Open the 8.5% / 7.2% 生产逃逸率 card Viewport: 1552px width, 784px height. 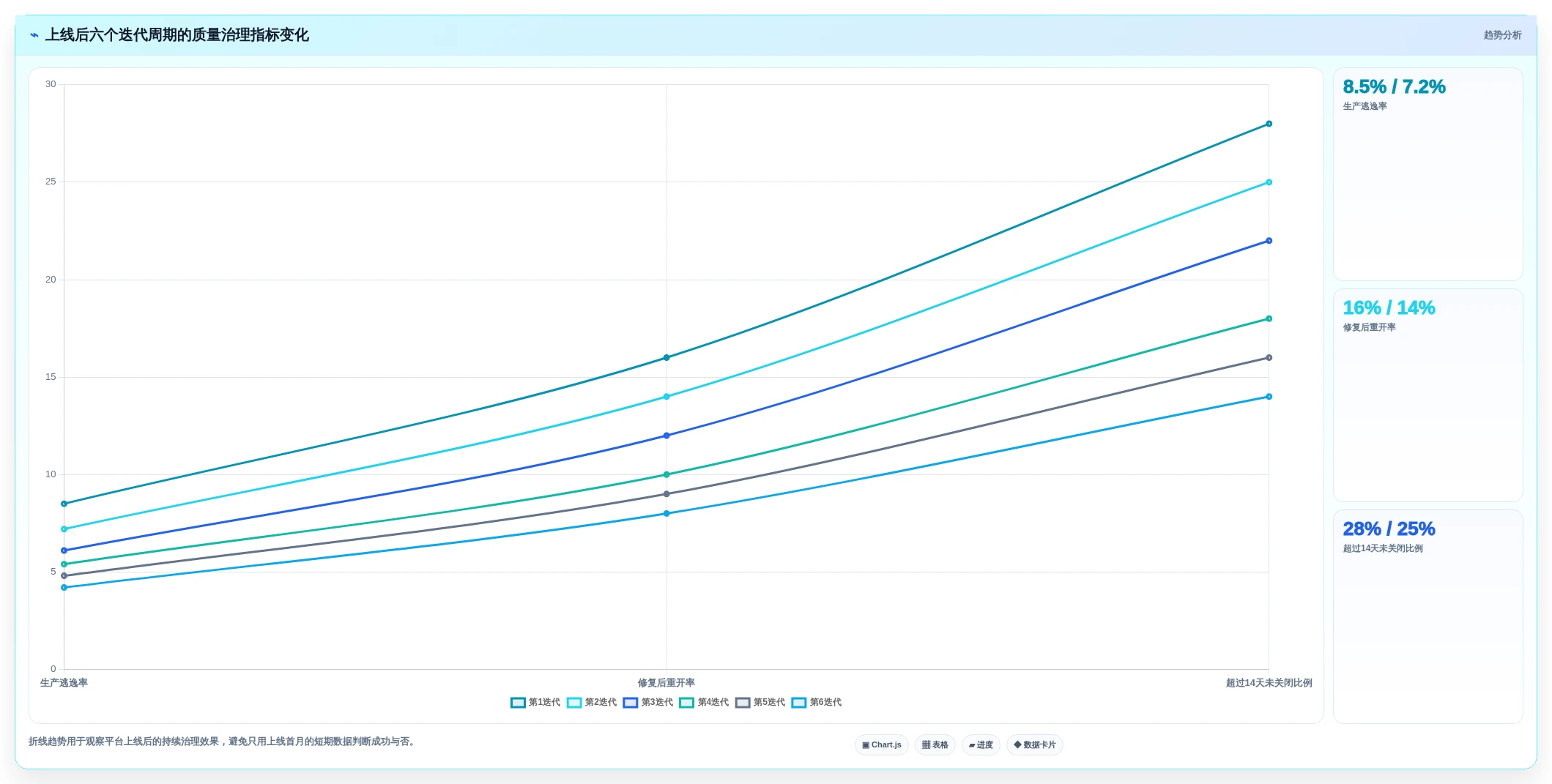(x=1427, y=174)
